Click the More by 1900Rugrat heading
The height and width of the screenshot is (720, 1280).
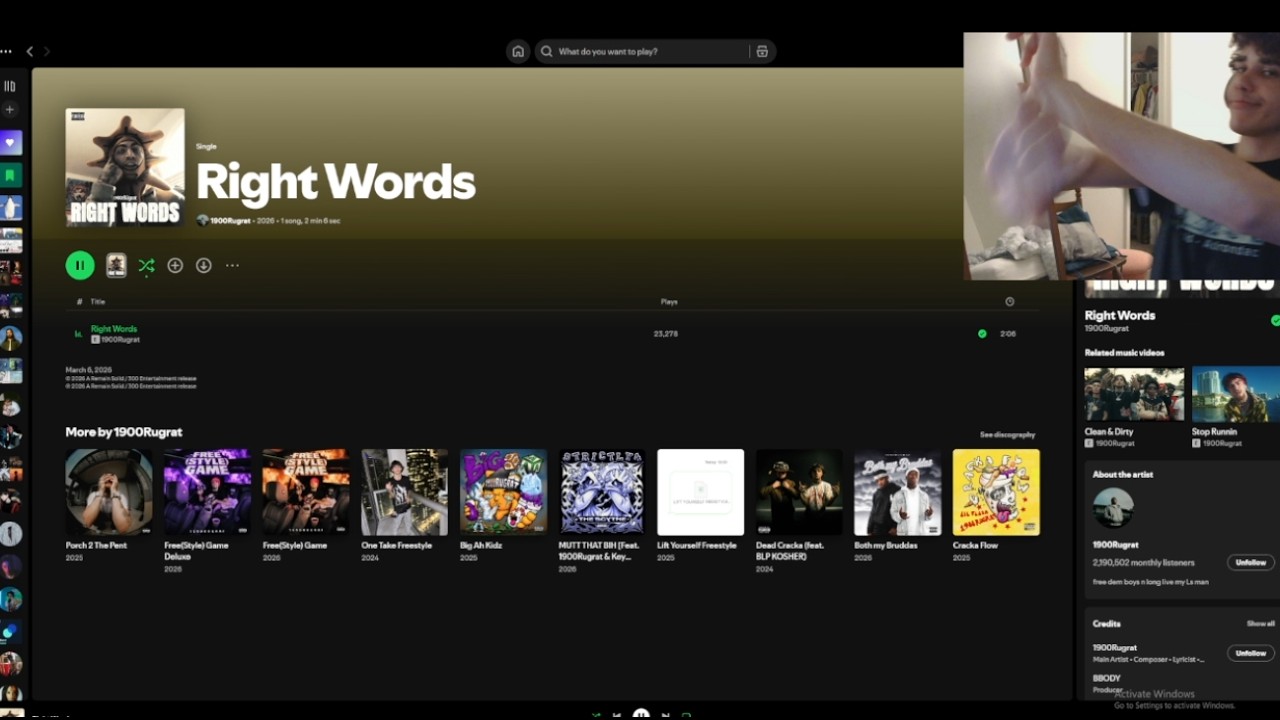point(124,432)
